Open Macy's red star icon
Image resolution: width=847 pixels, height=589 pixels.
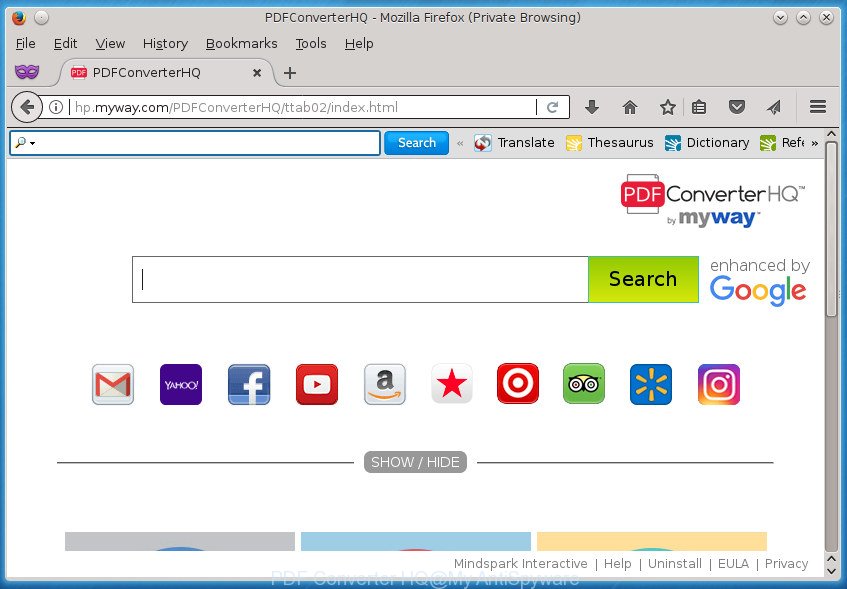coord(452,384)
